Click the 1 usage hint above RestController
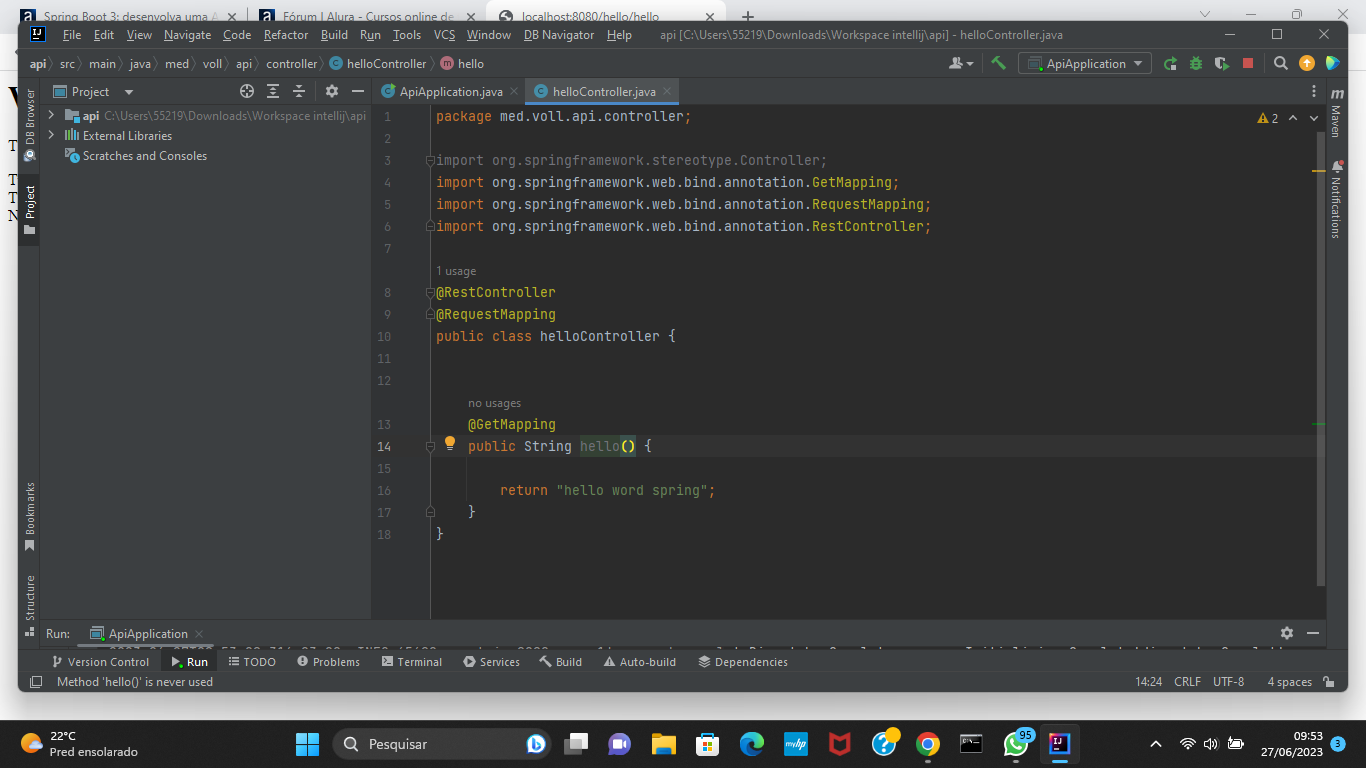The height and width of the screenshot is (768, 1366). pos(456,271)
